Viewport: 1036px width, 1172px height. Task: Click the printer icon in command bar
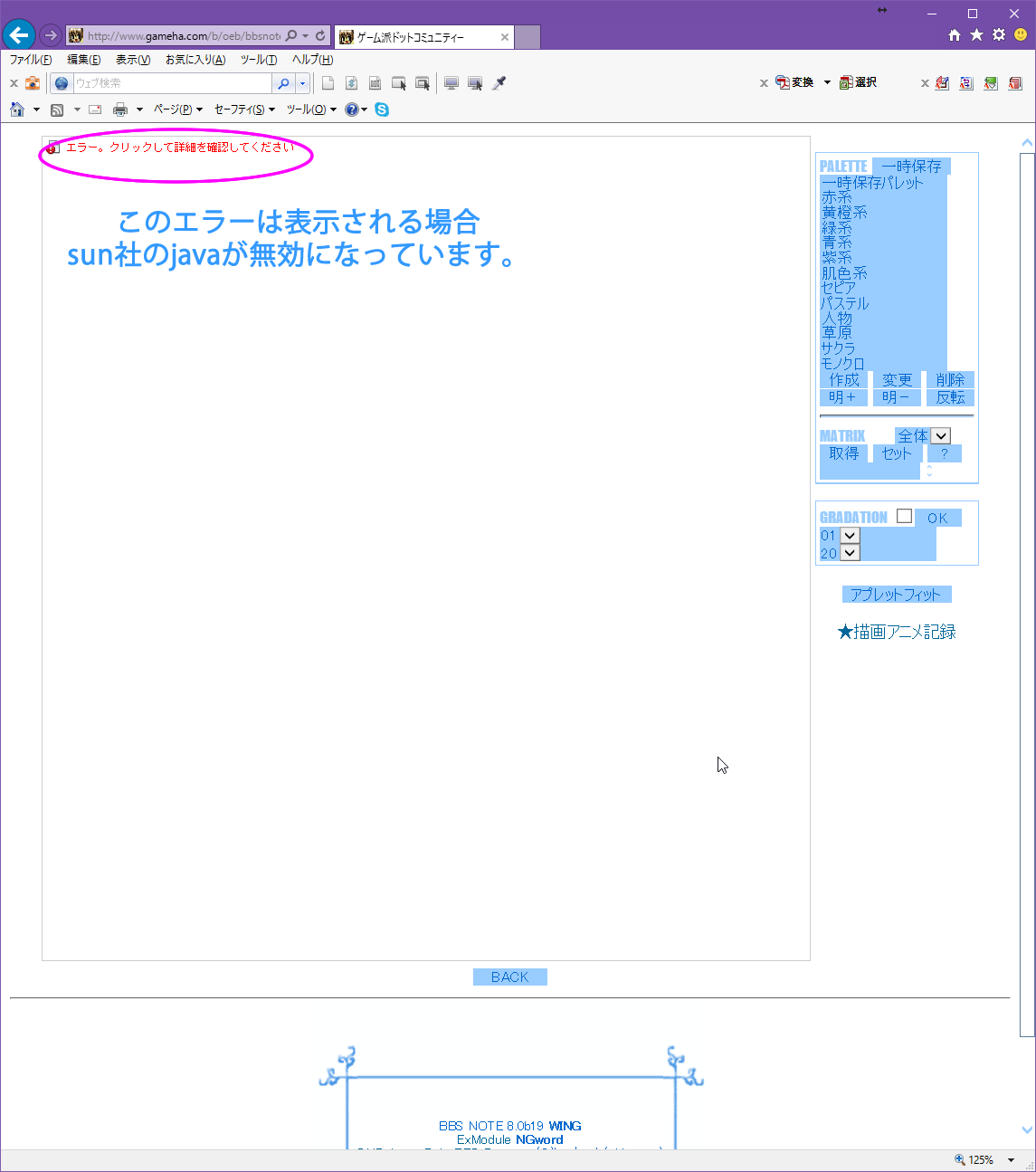[x=120, y=110]
